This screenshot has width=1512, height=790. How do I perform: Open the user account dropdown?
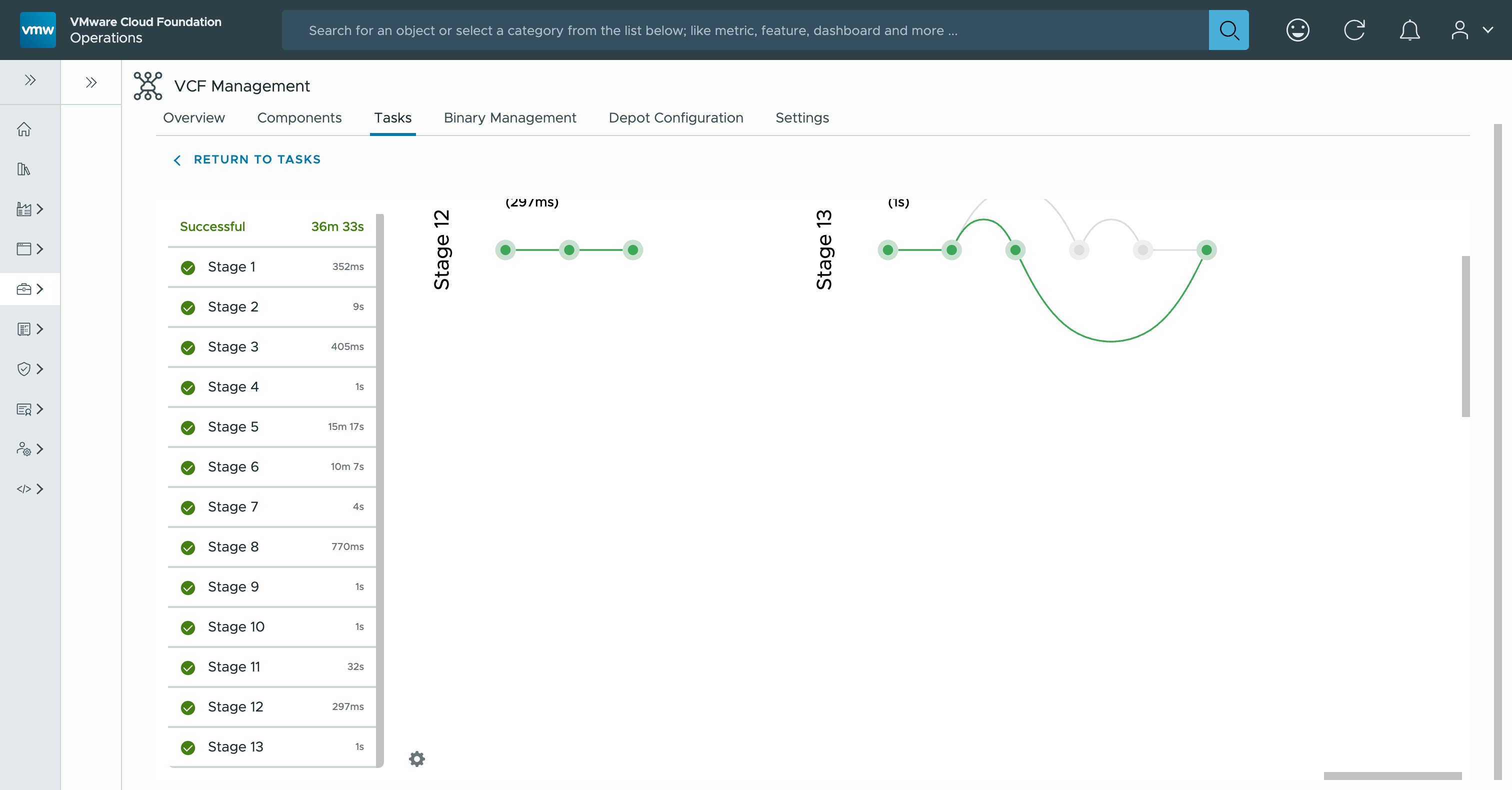(1471, 30)
